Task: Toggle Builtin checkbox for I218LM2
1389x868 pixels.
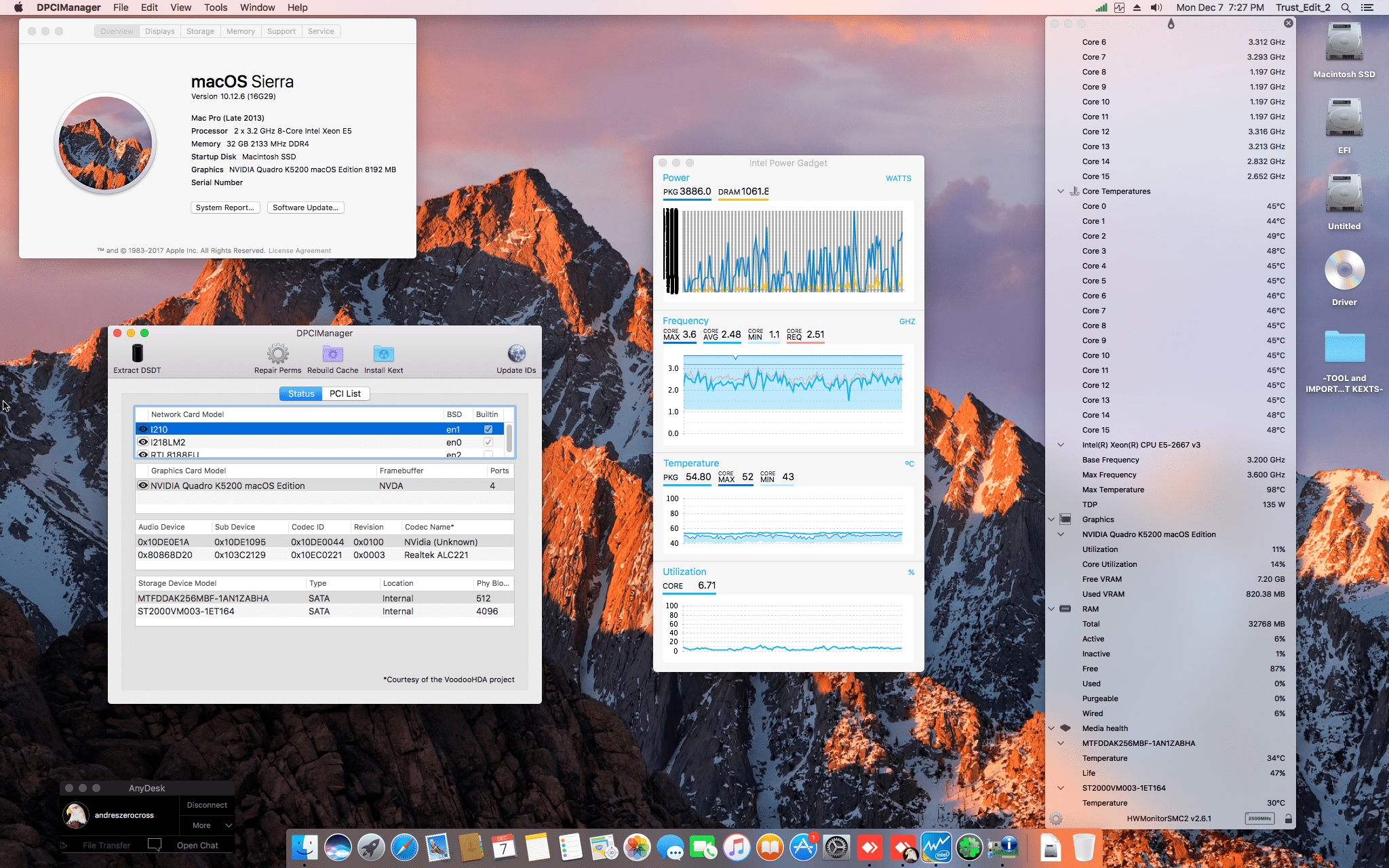Action: pyautogui.click(x=488, y=442)
